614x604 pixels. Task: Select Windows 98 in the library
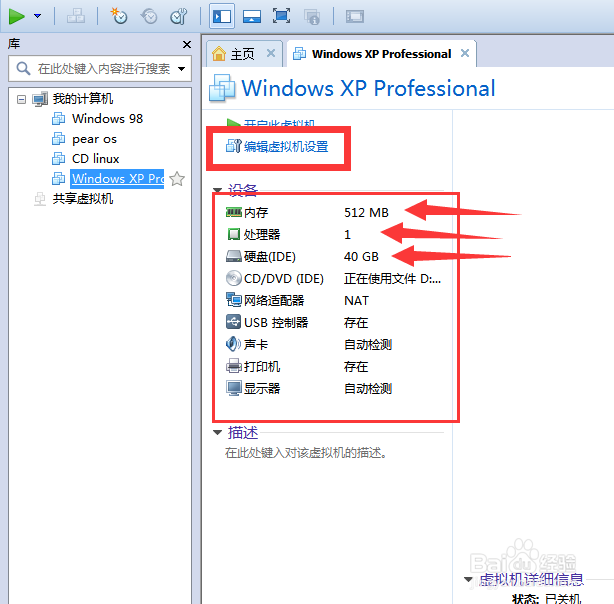pos(107,119)
